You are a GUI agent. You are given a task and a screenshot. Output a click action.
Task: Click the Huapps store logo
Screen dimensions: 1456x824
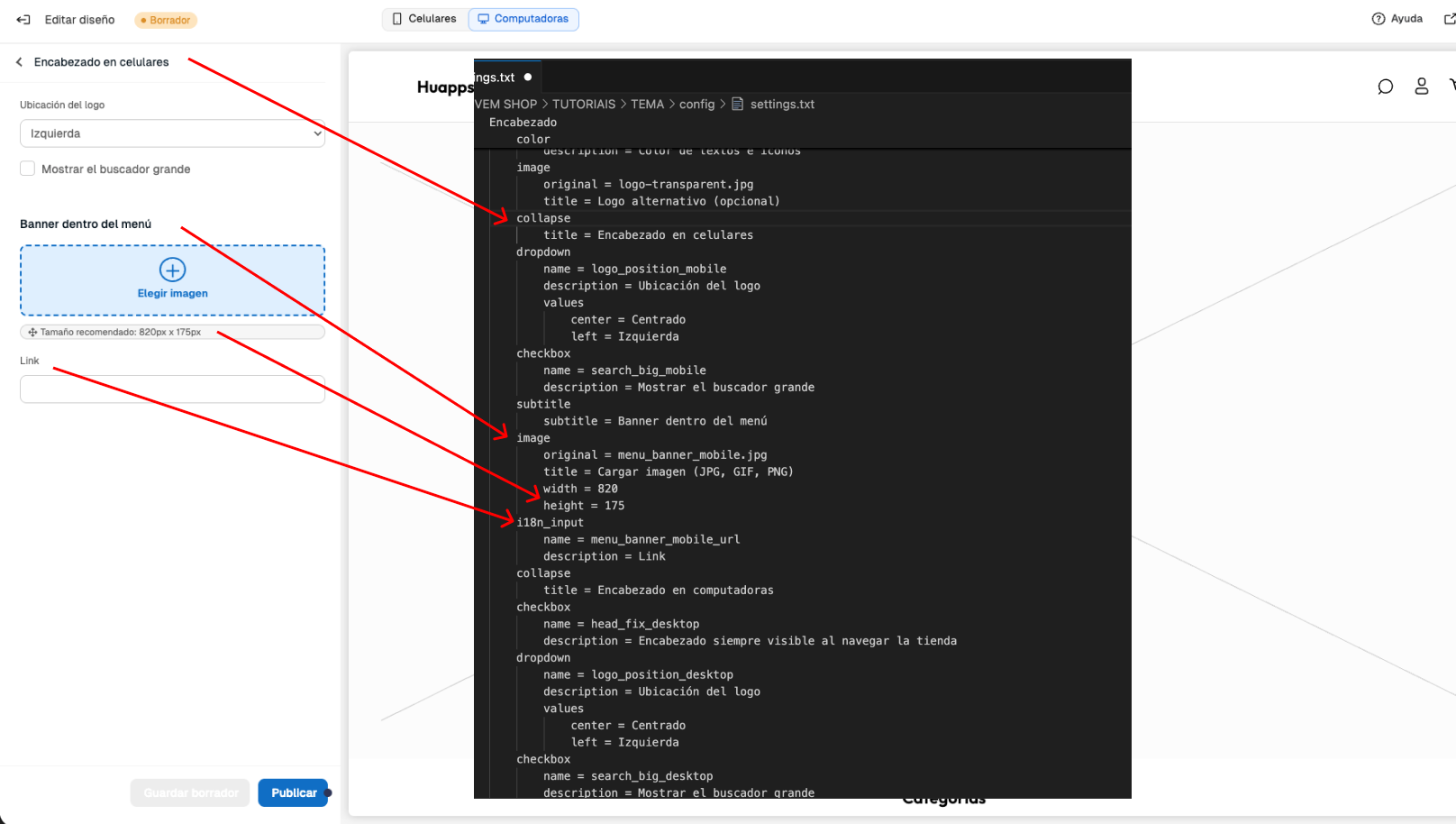[445, 87]
